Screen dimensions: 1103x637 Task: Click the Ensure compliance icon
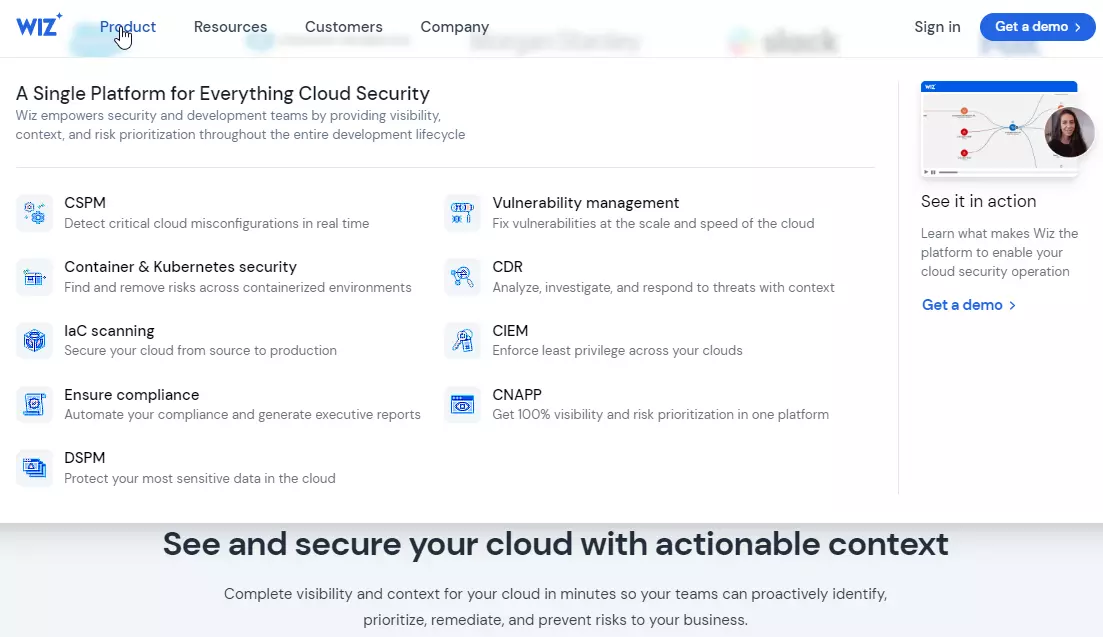click(x=35, y=404)
